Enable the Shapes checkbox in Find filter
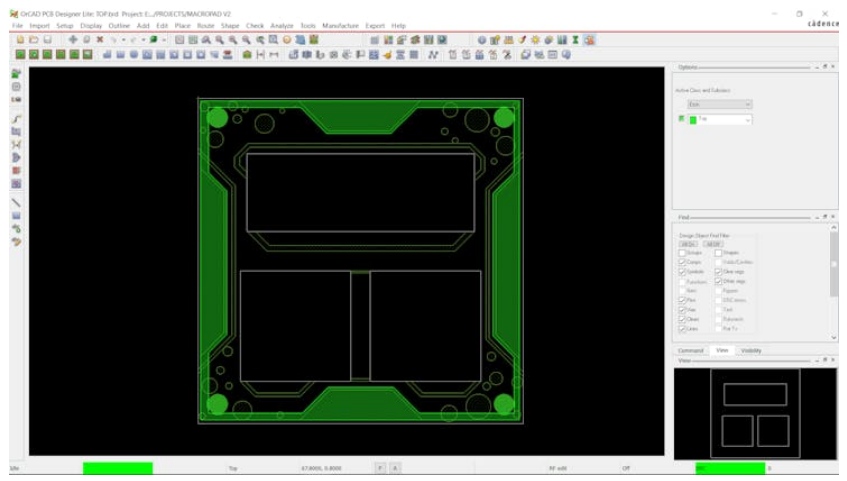 tap(718, 253)
